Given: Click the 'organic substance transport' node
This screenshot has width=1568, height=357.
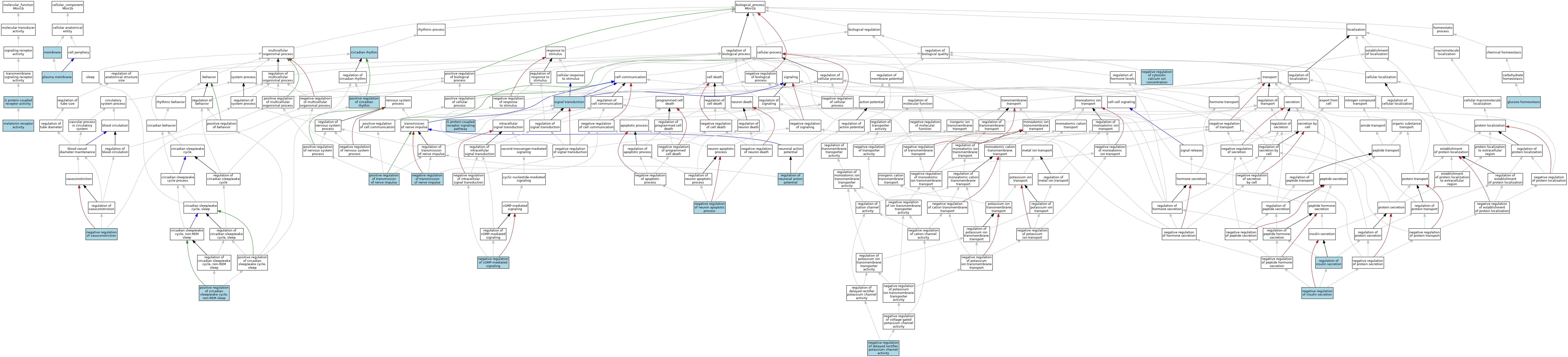Looking at the screenshot, I should [1406, 126].
